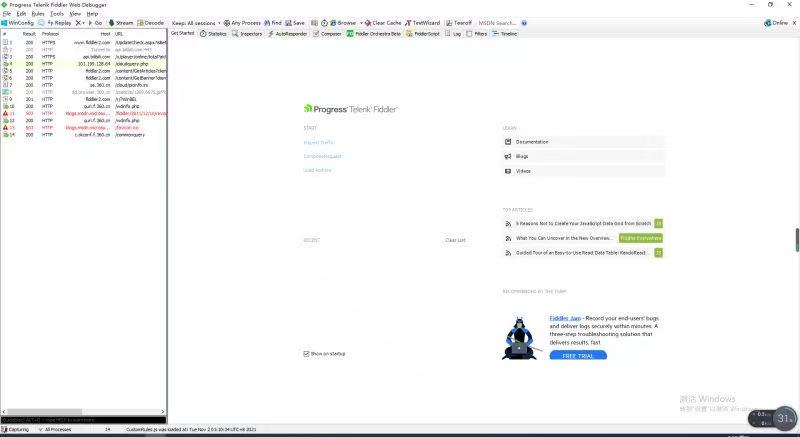This screenshot has height=437, width=800.
Task: Click Clear Cache in the toolbar
Action: point(383,23)
